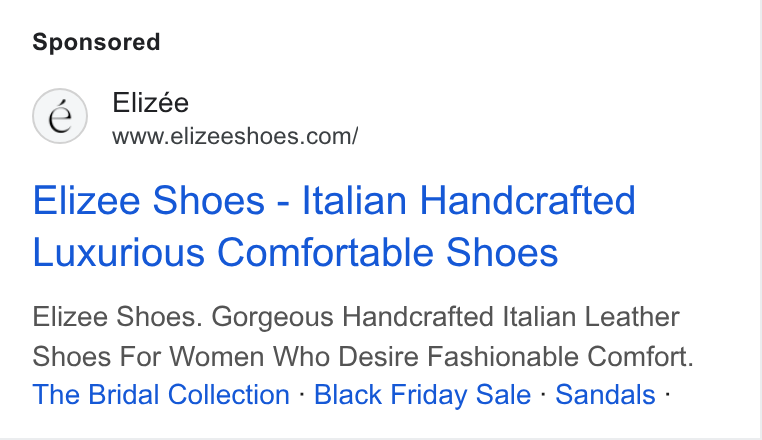The height and width of the screenshot is (440, 762).
Task: Open the Black Friday Sale sitelink
Action: pyautogui.click(x=422, y=394)
